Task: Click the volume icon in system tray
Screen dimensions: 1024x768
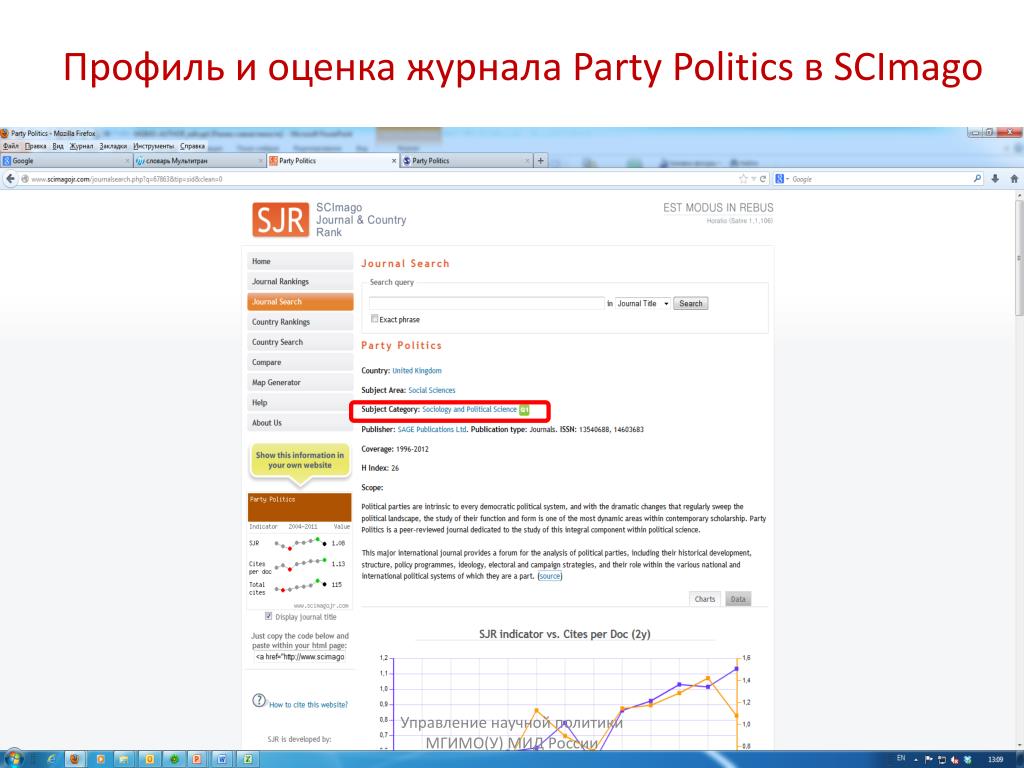Action: click(x=955, y=760)
